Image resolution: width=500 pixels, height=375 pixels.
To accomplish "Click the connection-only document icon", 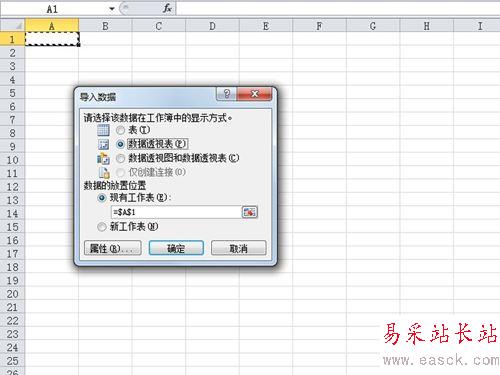I will (x=104, y=172).
